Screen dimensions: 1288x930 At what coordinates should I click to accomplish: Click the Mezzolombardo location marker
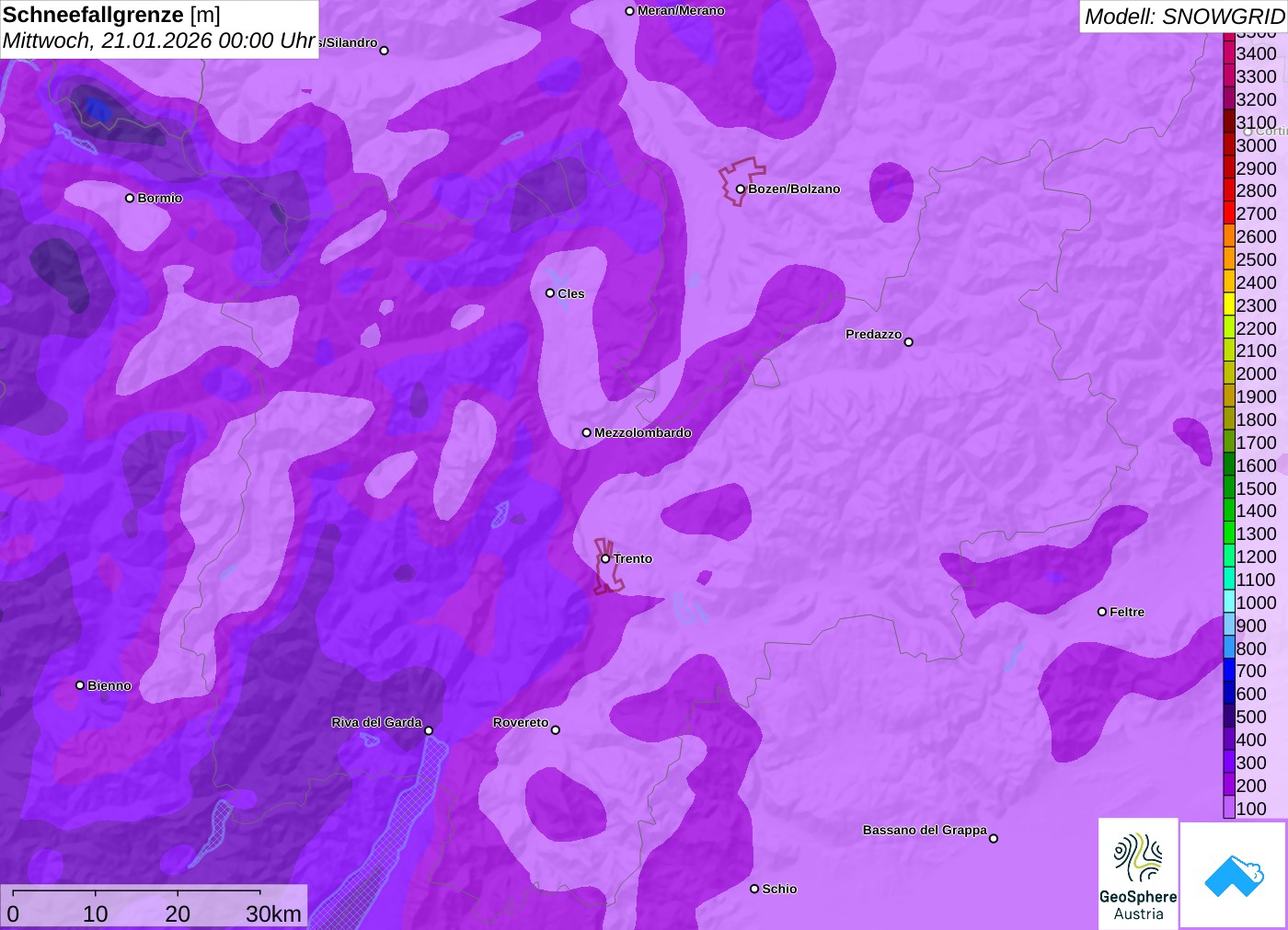586,432
